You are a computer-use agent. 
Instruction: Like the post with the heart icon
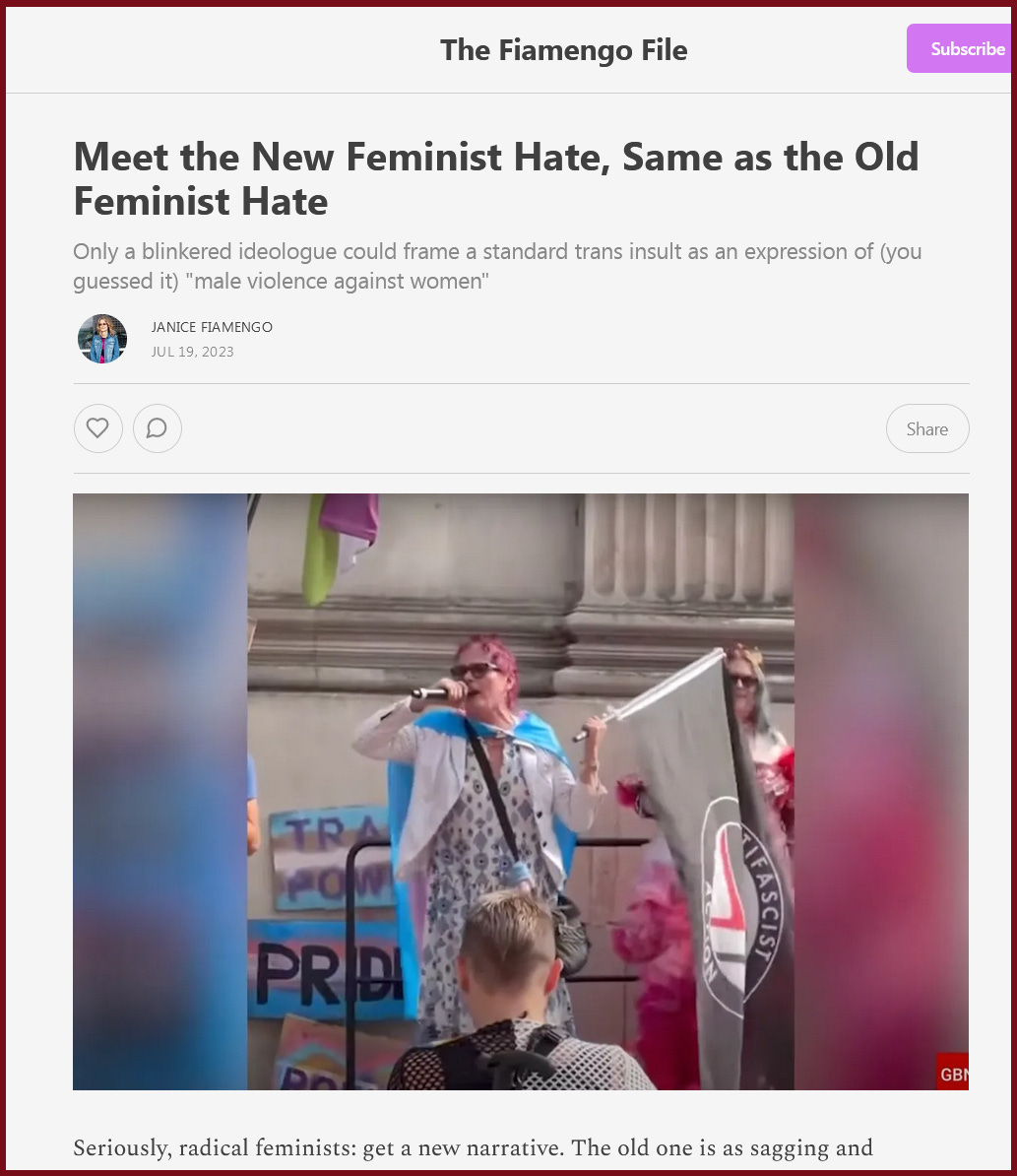tap(98, 428)
